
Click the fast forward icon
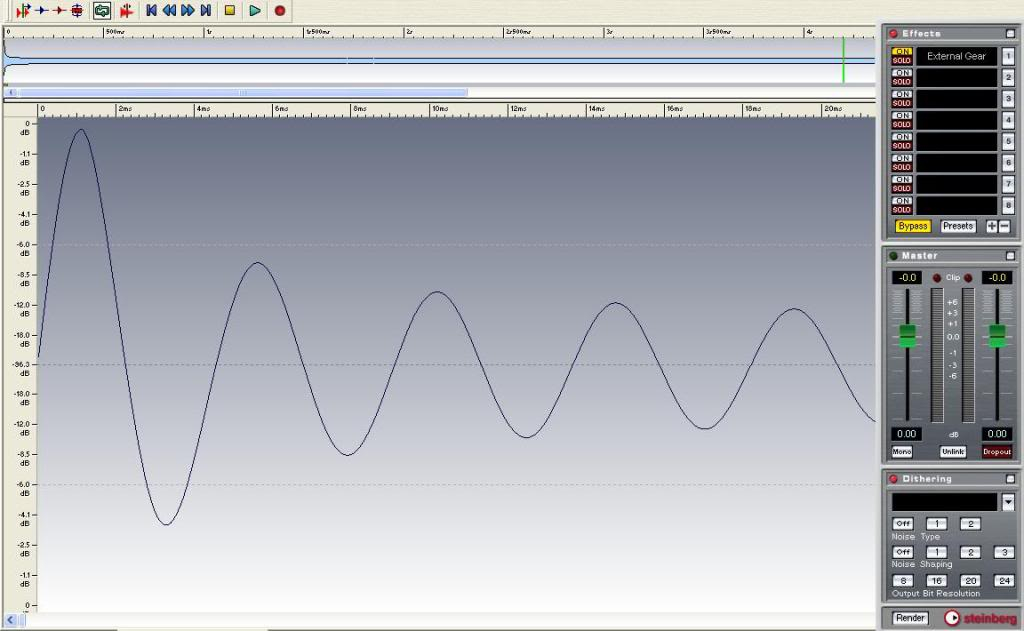point(187,10)
